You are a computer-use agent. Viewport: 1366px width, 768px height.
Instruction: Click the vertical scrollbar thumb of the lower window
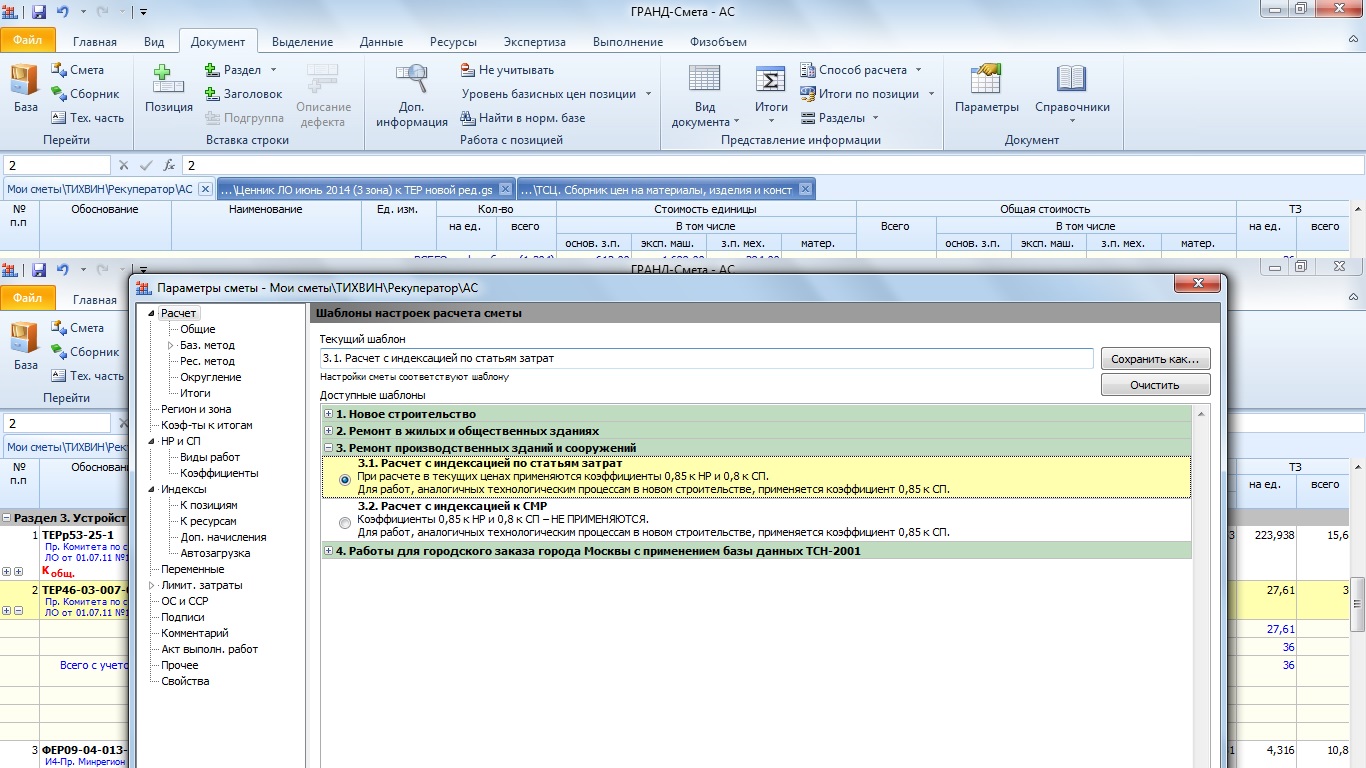1357,604
